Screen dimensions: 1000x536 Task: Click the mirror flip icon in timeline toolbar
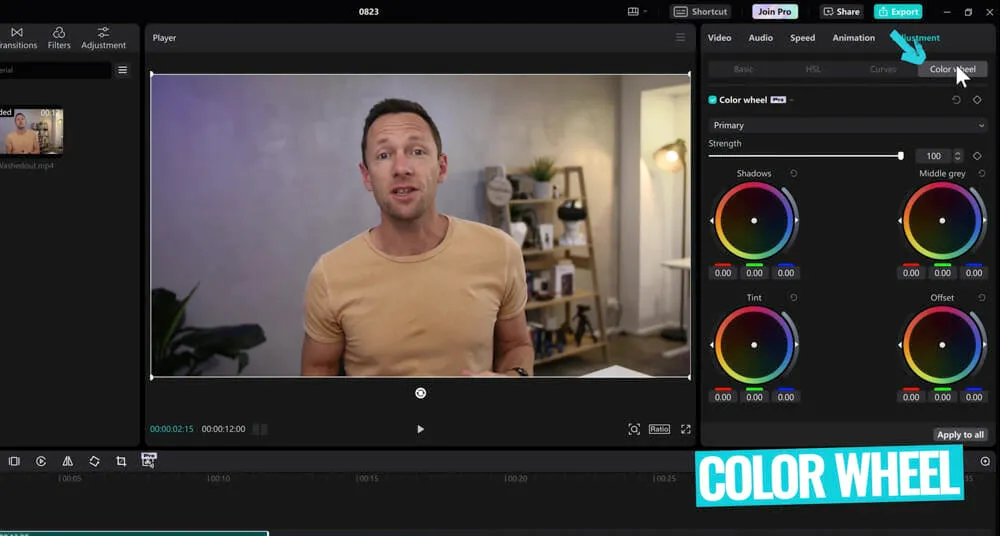point(67,461)
